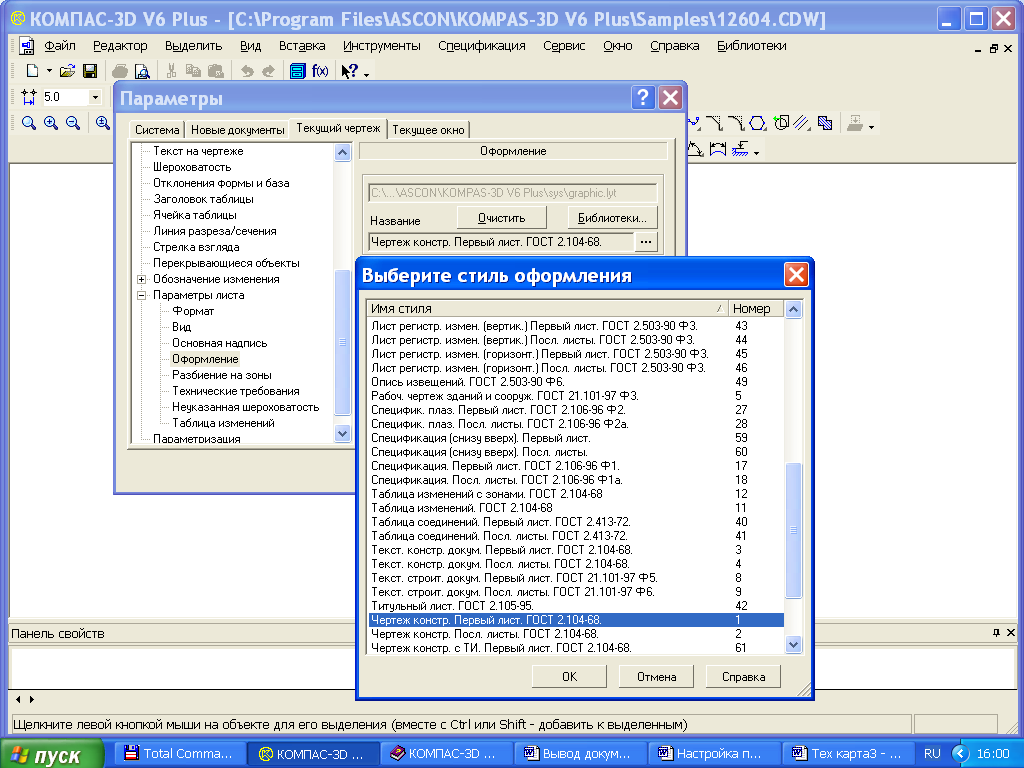Click the Paste icon in the toolbar
This screenshot has width=1024, height=768.
tap(216, 71)
